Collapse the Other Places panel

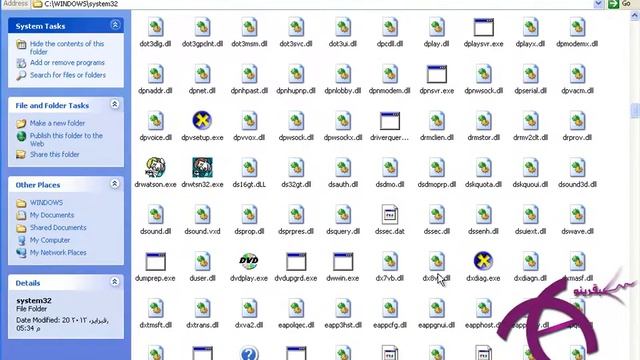coord(115,184)
